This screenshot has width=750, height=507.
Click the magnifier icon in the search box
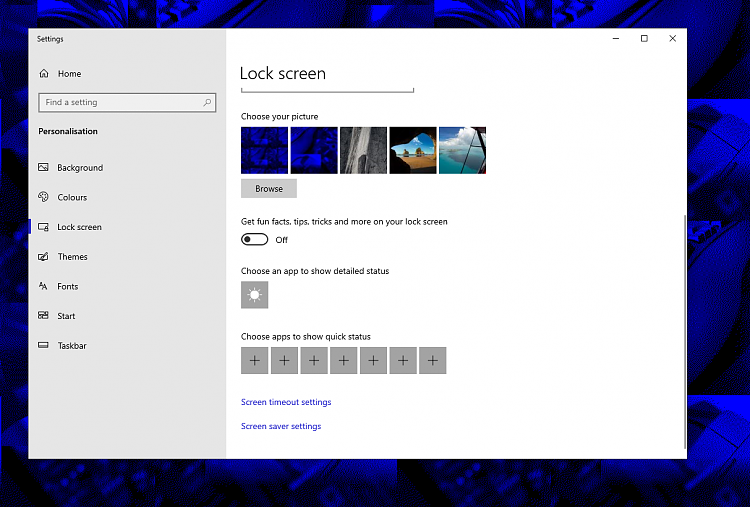pos(207,102)
